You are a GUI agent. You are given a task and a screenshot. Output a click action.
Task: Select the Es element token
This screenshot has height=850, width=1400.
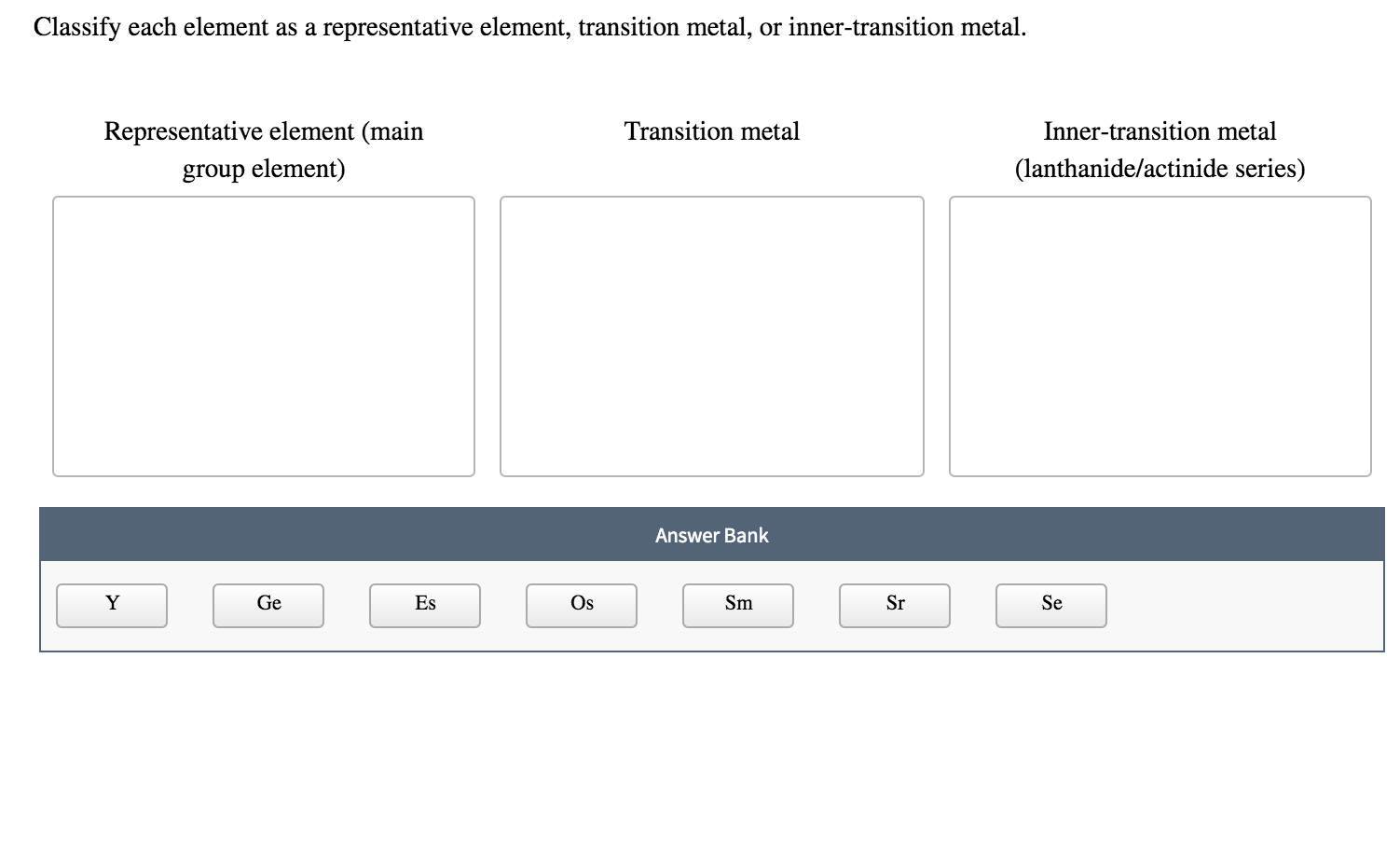tap(424, 604)
